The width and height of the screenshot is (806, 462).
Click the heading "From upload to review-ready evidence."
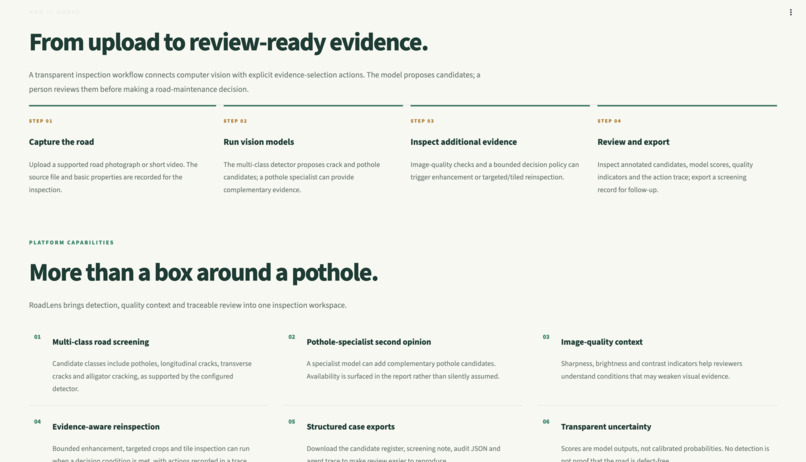click(228, 42)
